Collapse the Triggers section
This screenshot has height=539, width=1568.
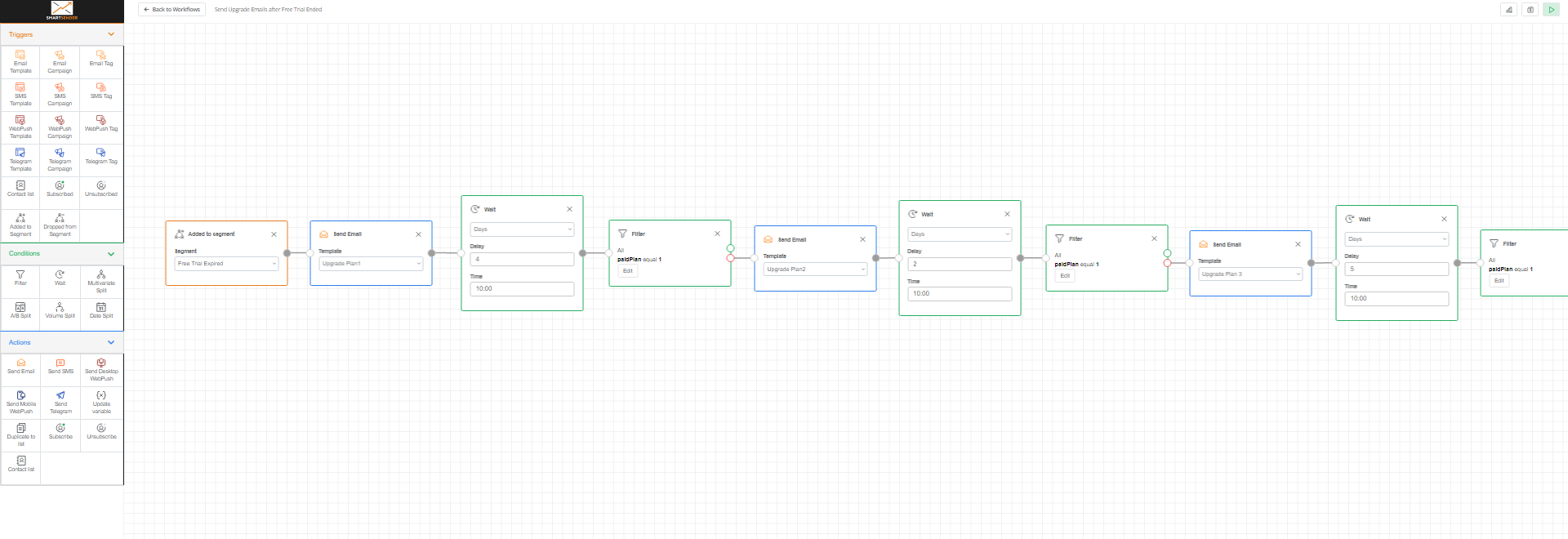tap(111, 34)
